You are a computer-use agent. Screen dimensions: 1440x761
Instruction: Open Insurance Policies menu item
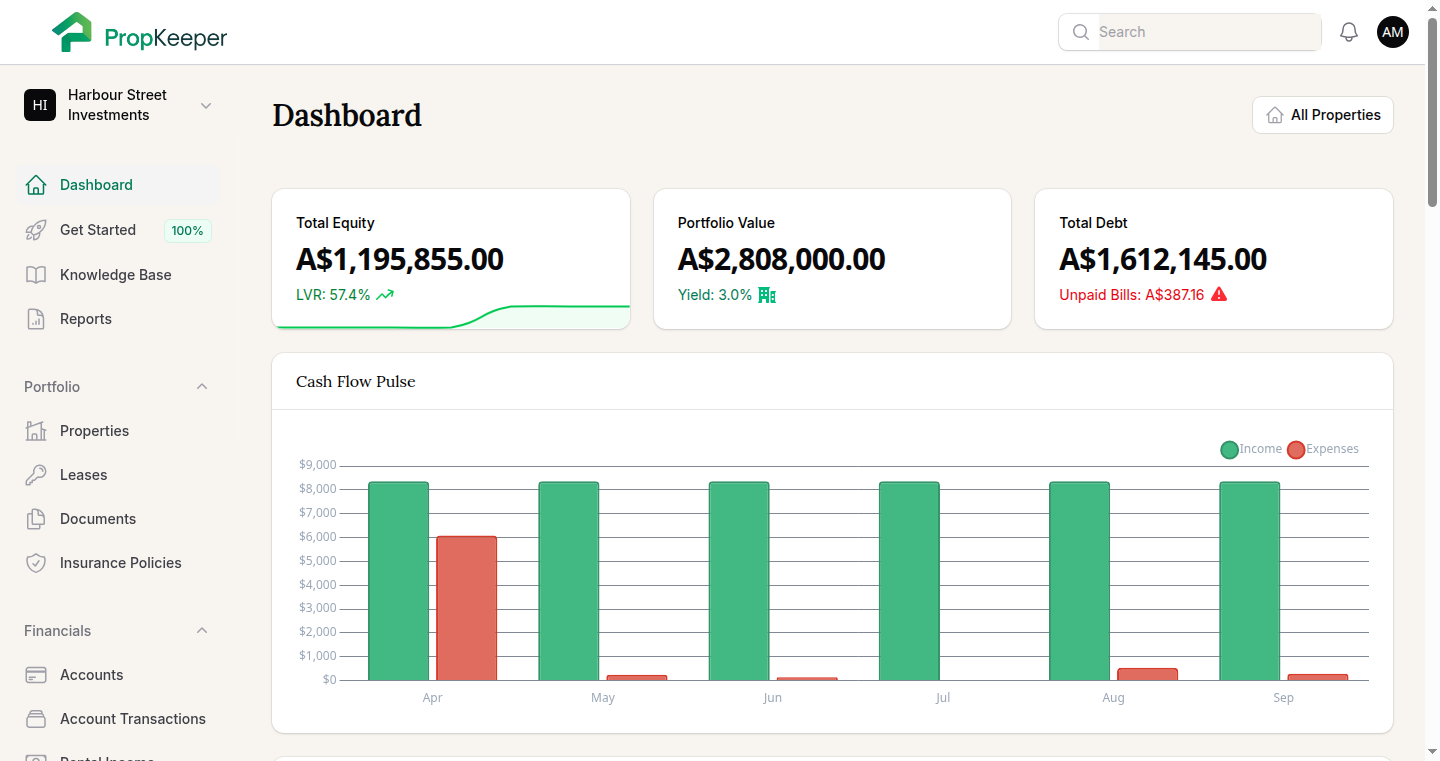120,563
